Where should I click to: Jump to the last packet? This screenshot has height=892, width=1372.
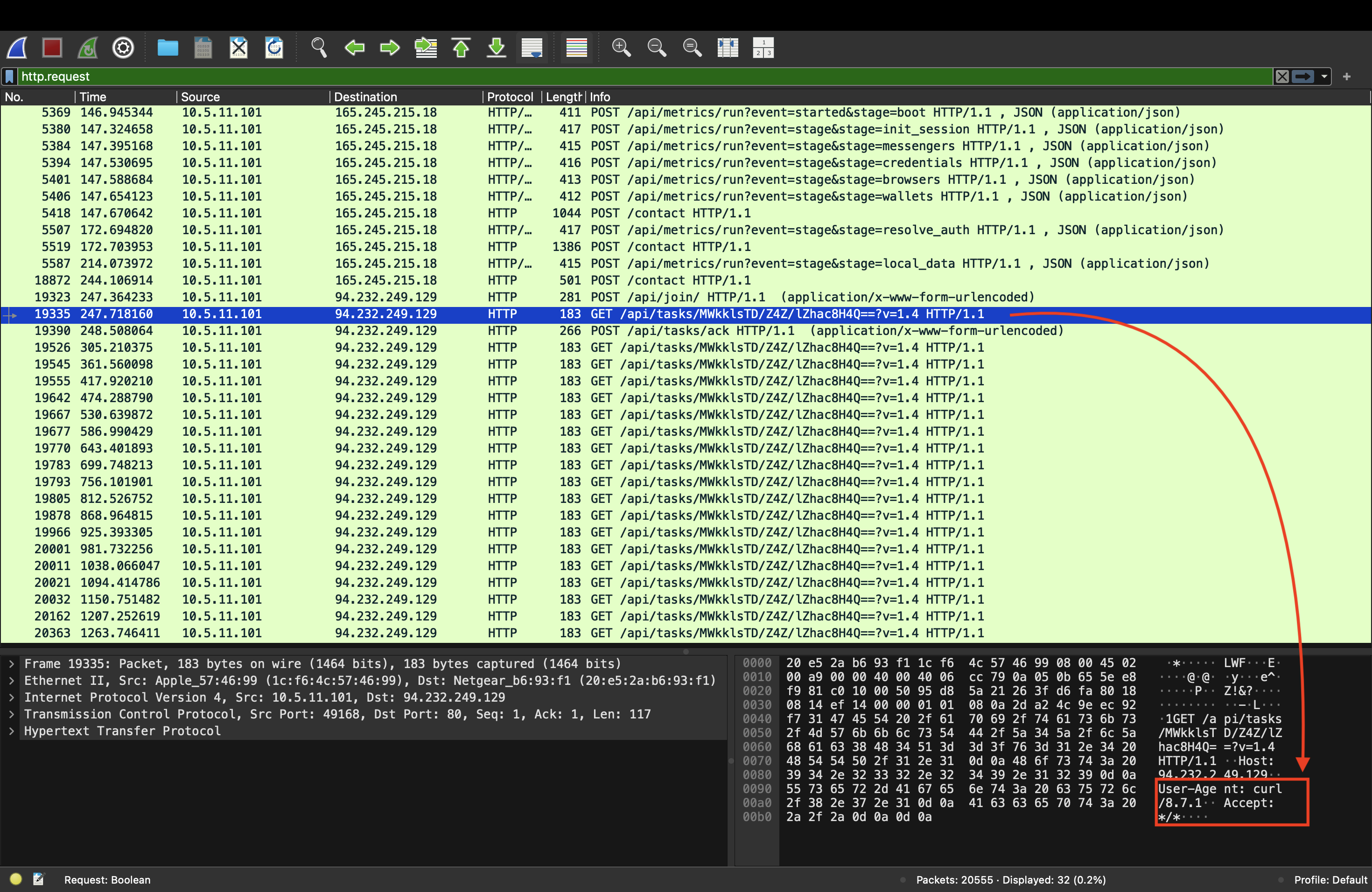point(497,48)
